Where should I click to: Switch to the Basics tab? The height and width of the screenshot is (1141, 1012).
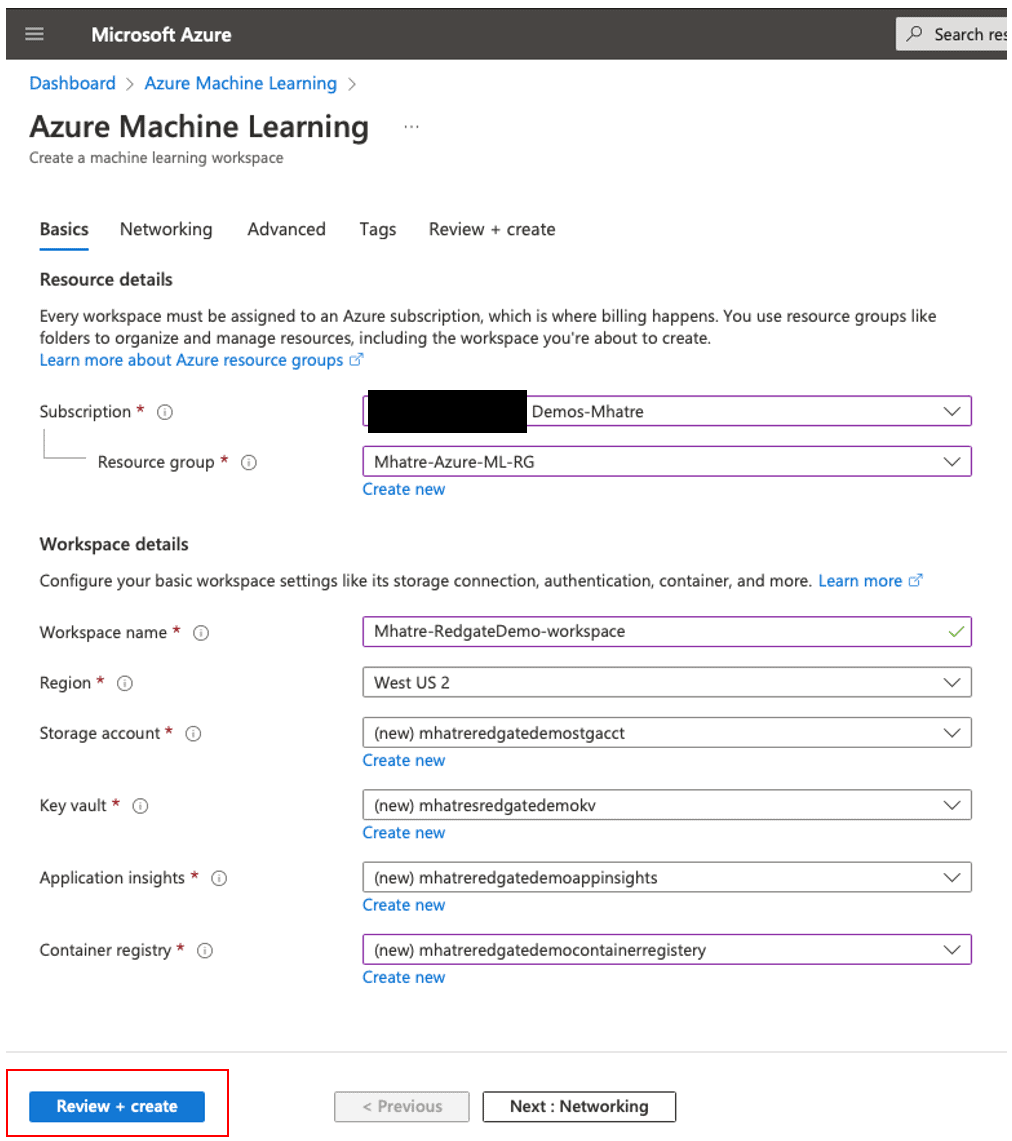64,229
